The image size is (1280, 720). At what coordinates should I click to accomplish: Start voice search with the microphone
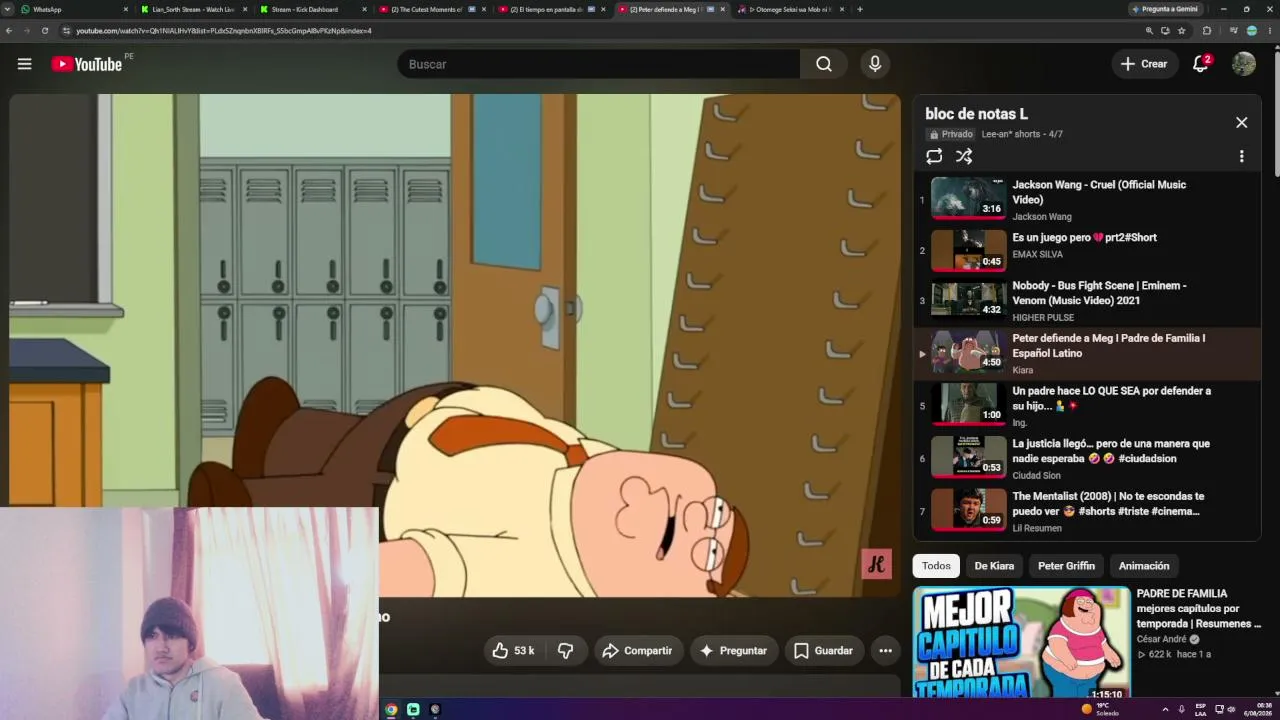875,64
